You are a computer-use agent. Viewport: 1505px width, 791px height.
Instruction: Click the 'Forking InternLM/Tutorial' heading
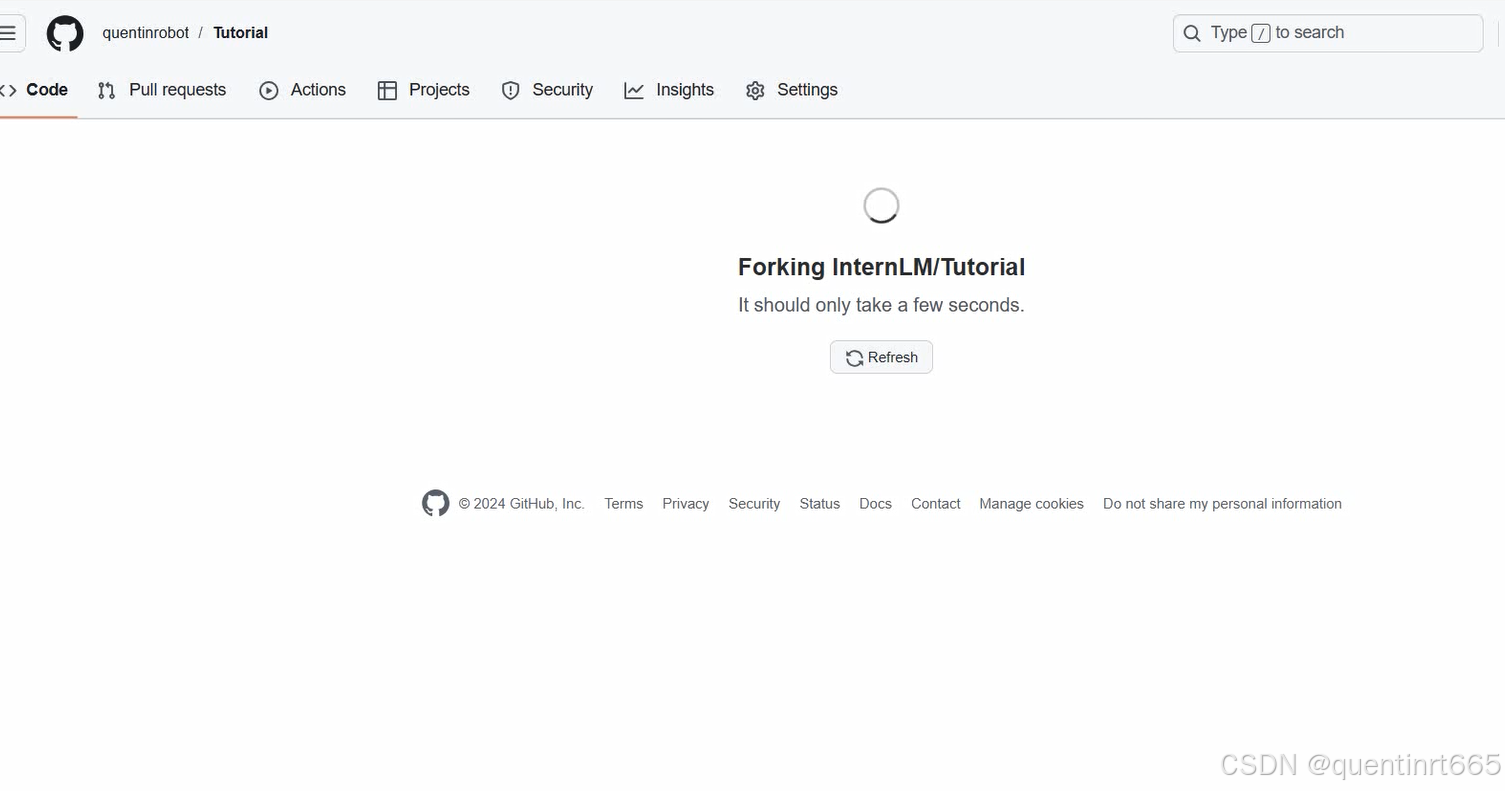coord(881,267)
